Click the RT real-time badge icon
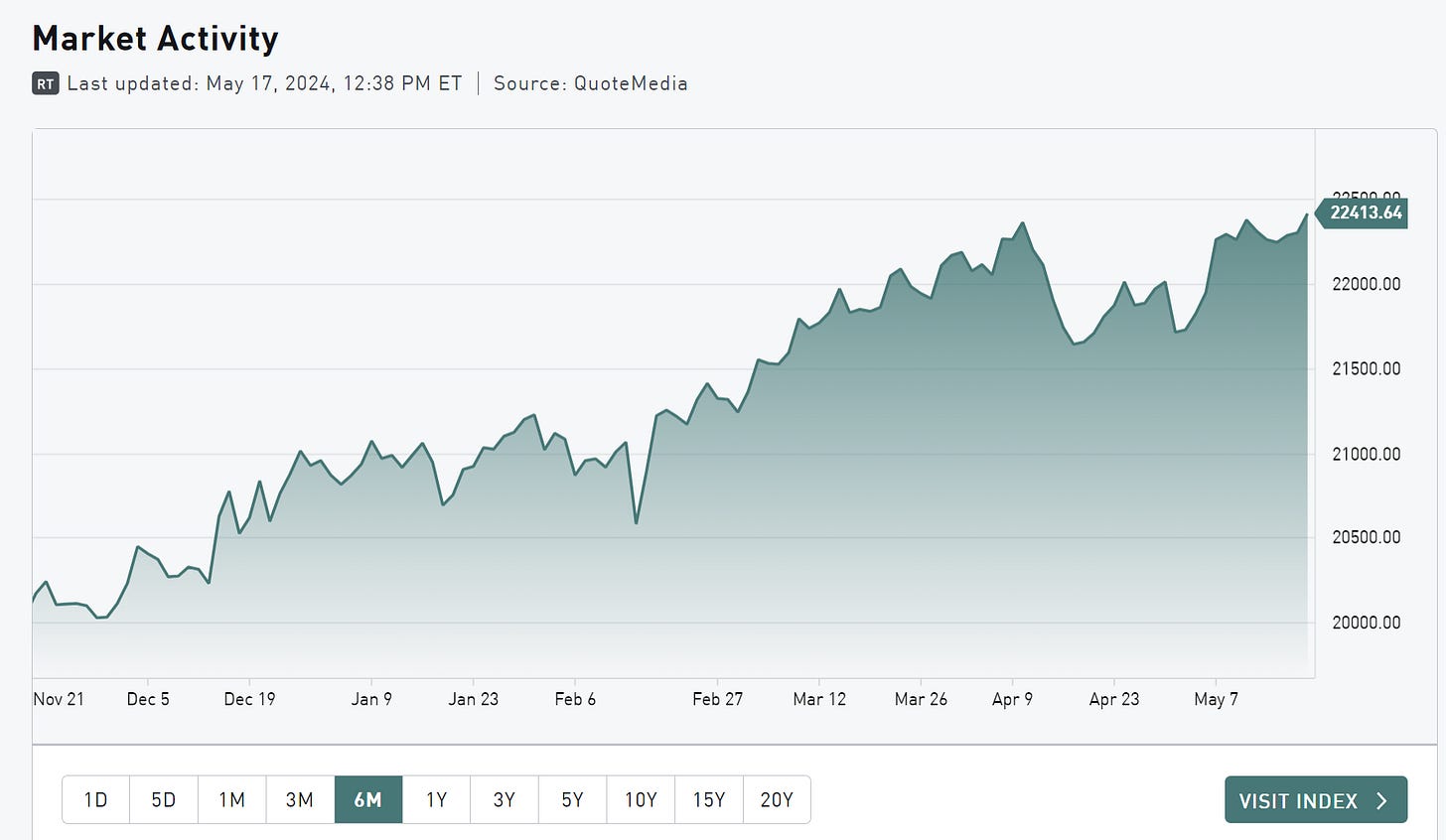The width and height of the screenshot is (1446, 840). (45, 84)
